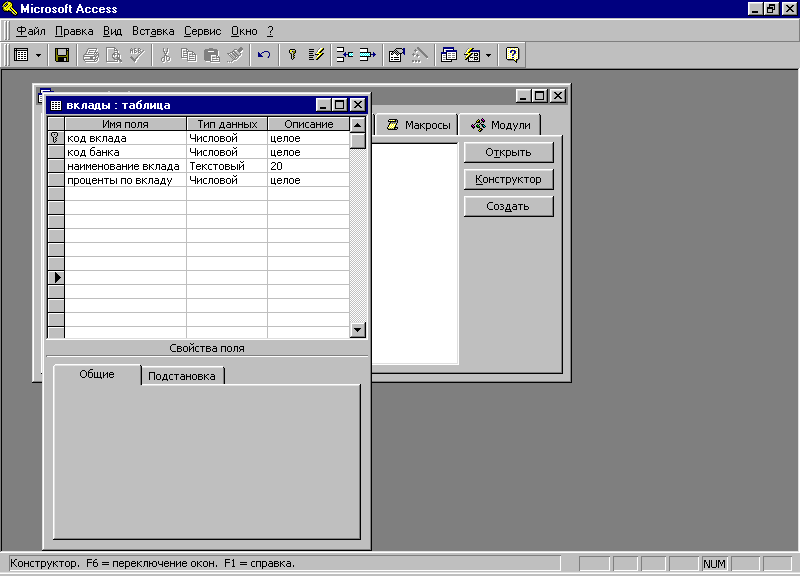
Task: Save the table with the floppy icon
Action: click(62, 55)
